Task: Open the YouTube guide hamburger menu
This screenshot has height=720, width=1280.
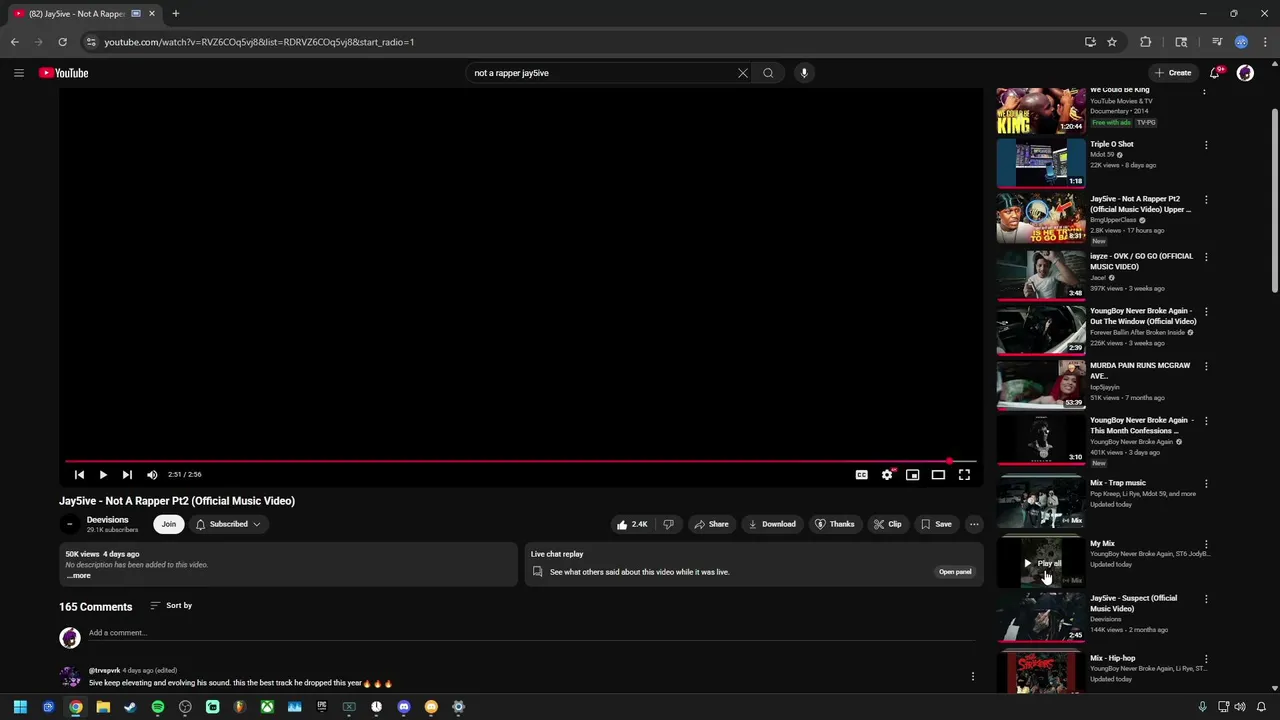Action: 18,73
